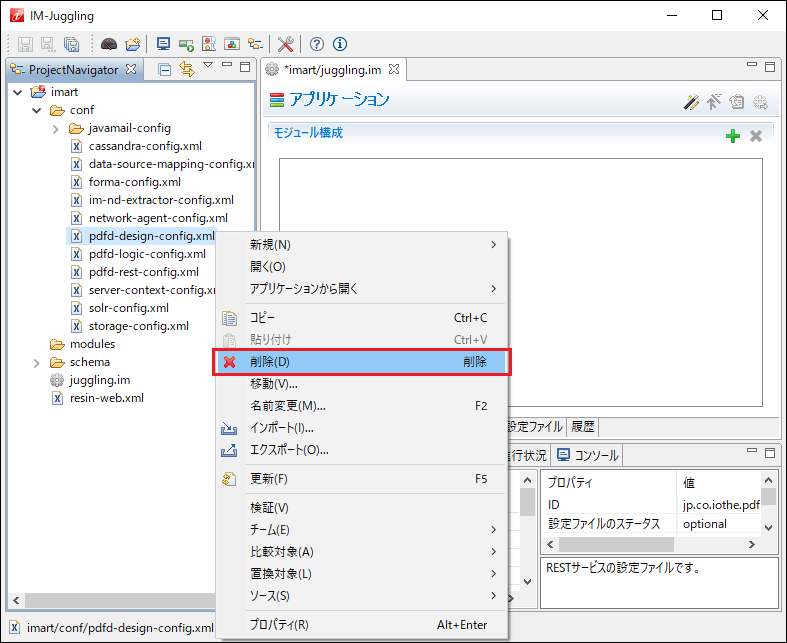787x643 pixels.
Task: Click the open project folder toolbar icon
Action: tap(133, 44)
